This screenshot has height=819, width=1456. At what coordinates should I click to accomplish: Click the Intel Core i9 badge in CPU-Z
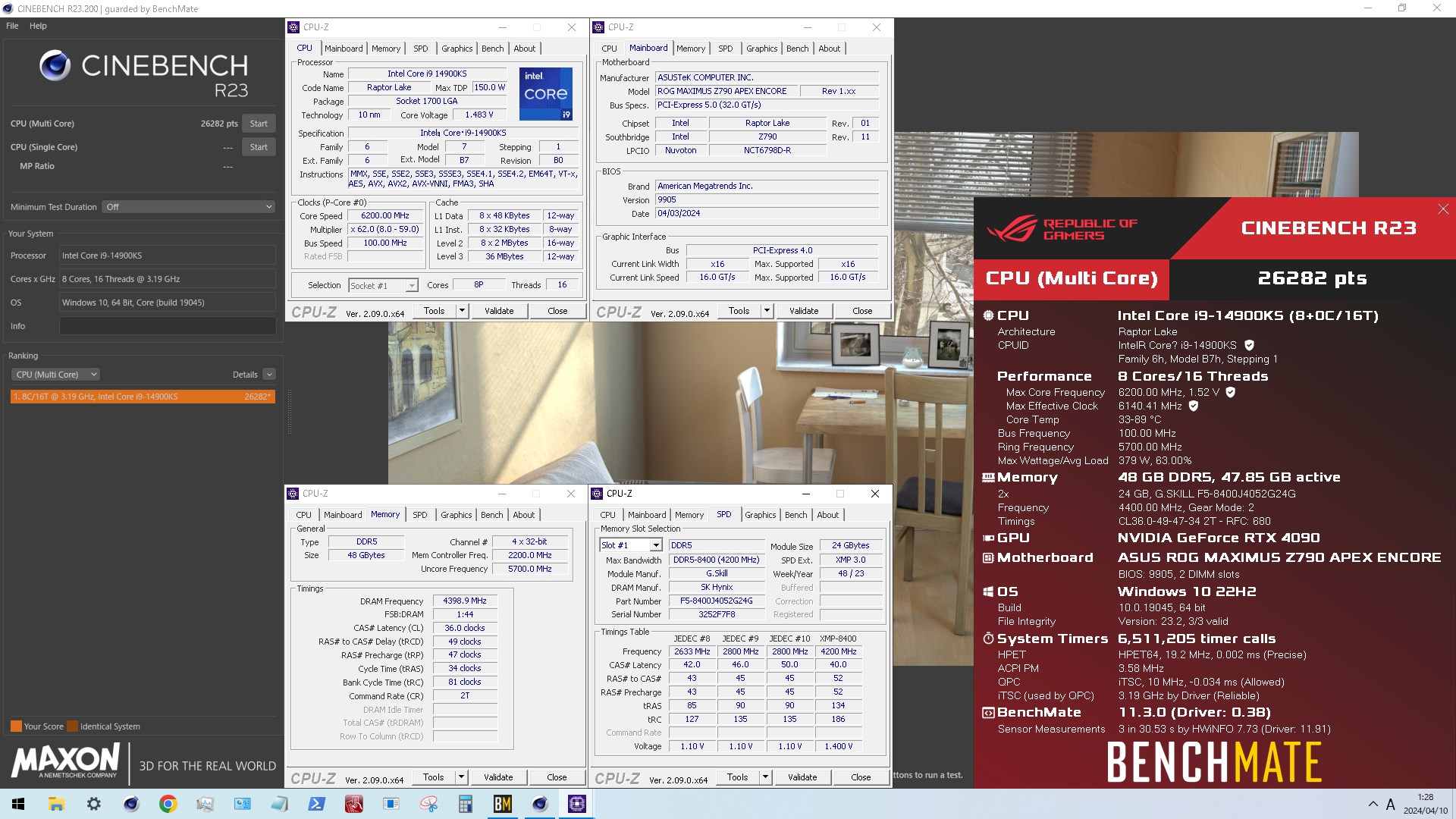[545, 94]
